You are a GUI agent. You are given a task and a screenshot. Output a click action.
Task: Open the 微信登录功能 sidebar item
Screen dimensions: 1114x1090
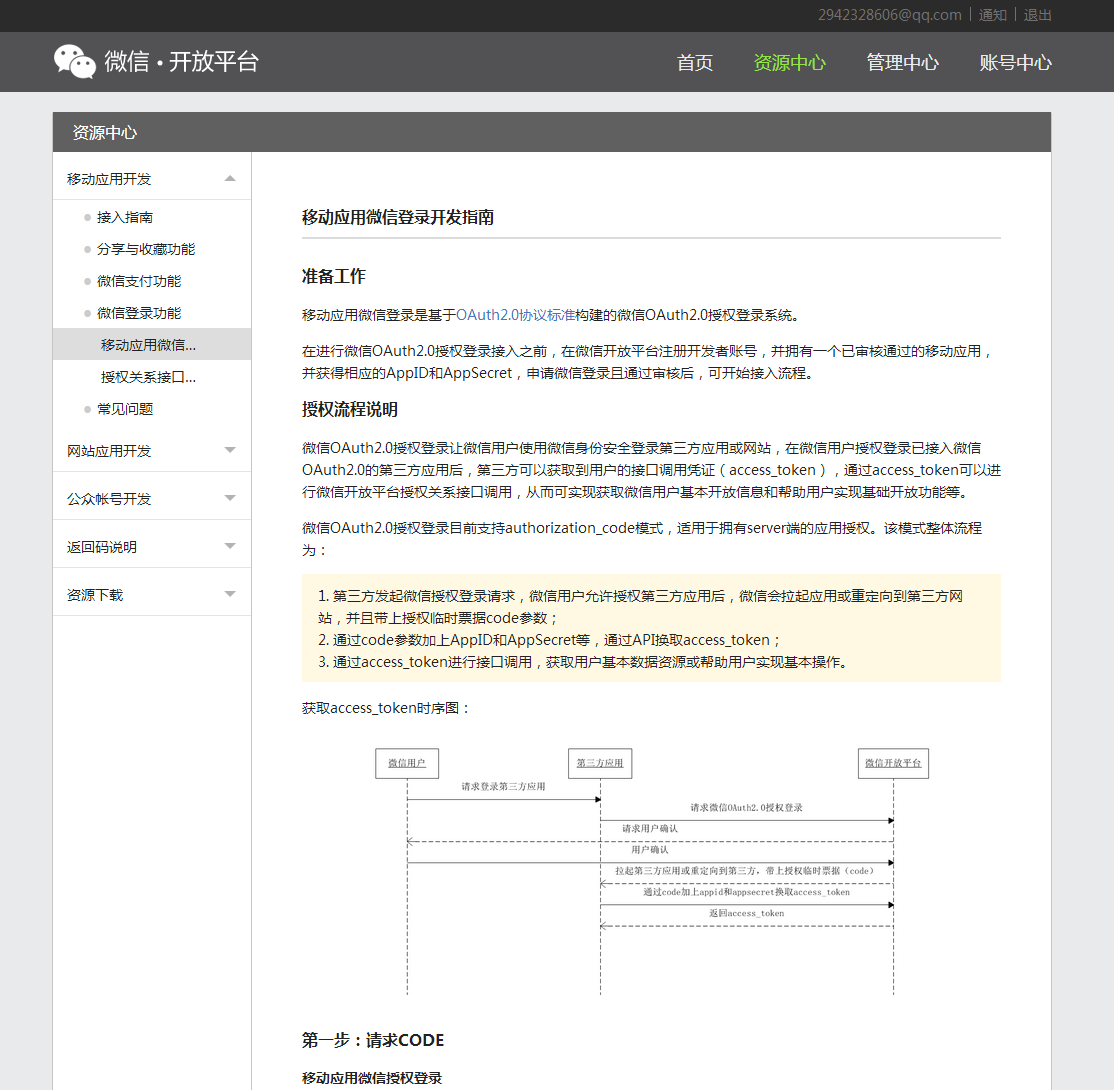tap(139, 313)
